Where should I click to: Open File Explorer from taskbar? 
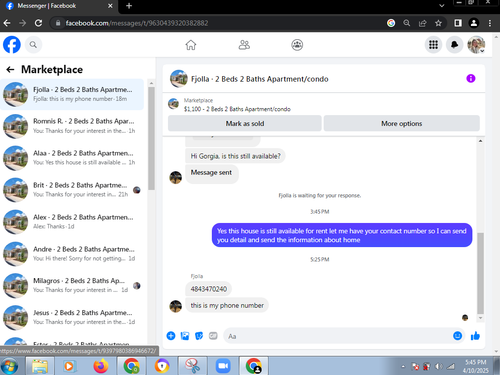(x=40, y=366)
